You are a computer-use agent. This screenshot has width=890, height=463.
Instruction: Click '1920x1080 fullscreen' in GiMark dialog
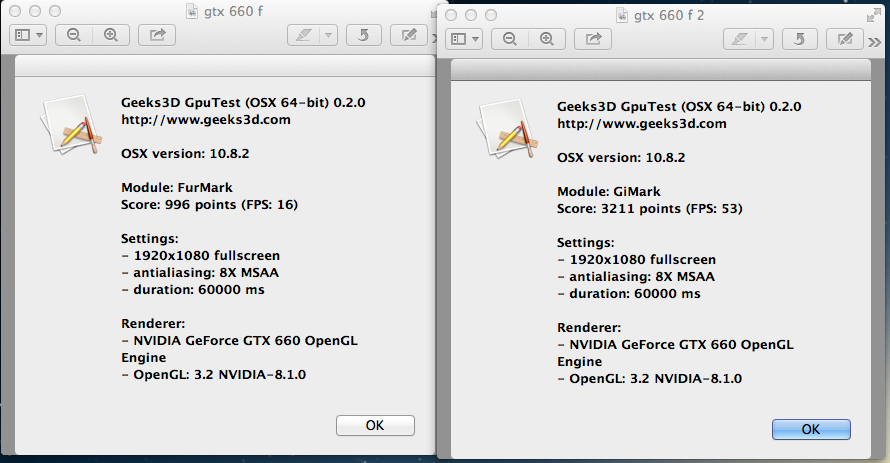click(x=643, y=260)
